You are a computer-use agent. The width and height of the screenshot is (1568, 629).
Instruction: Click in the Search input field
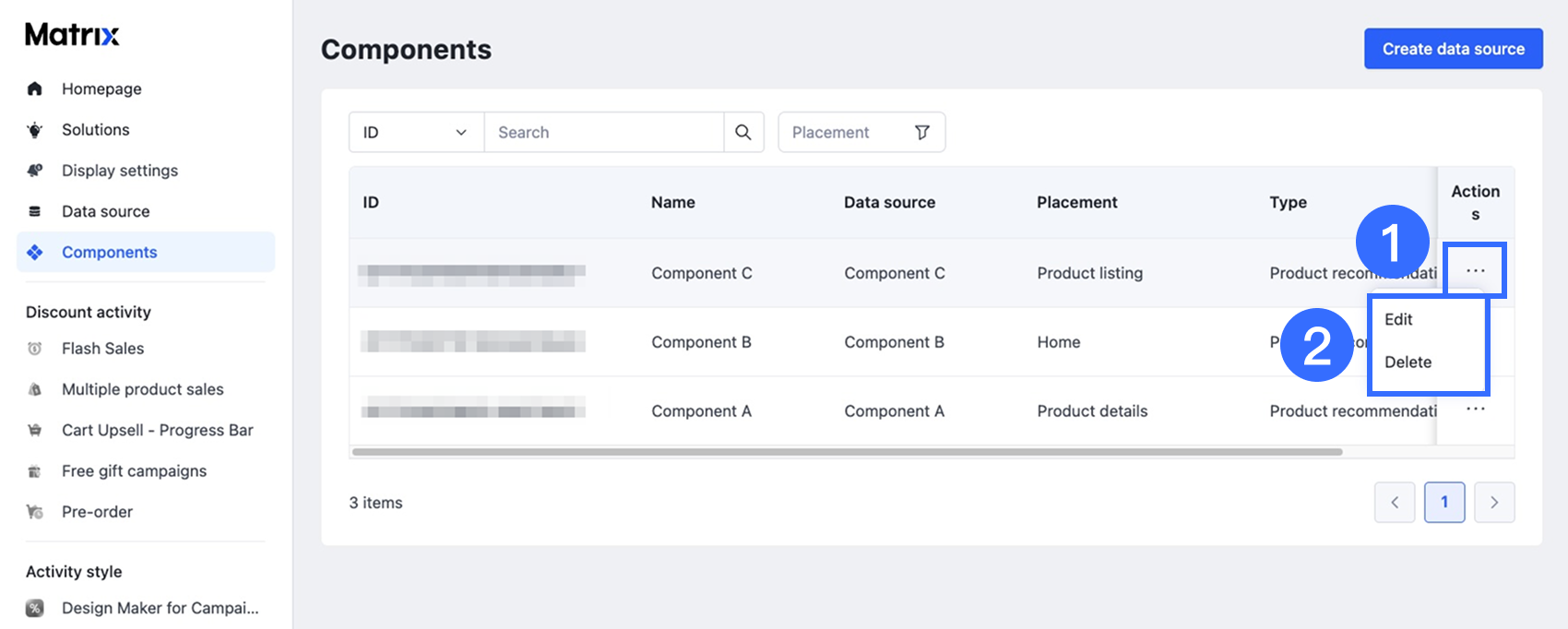pos(604,132)
